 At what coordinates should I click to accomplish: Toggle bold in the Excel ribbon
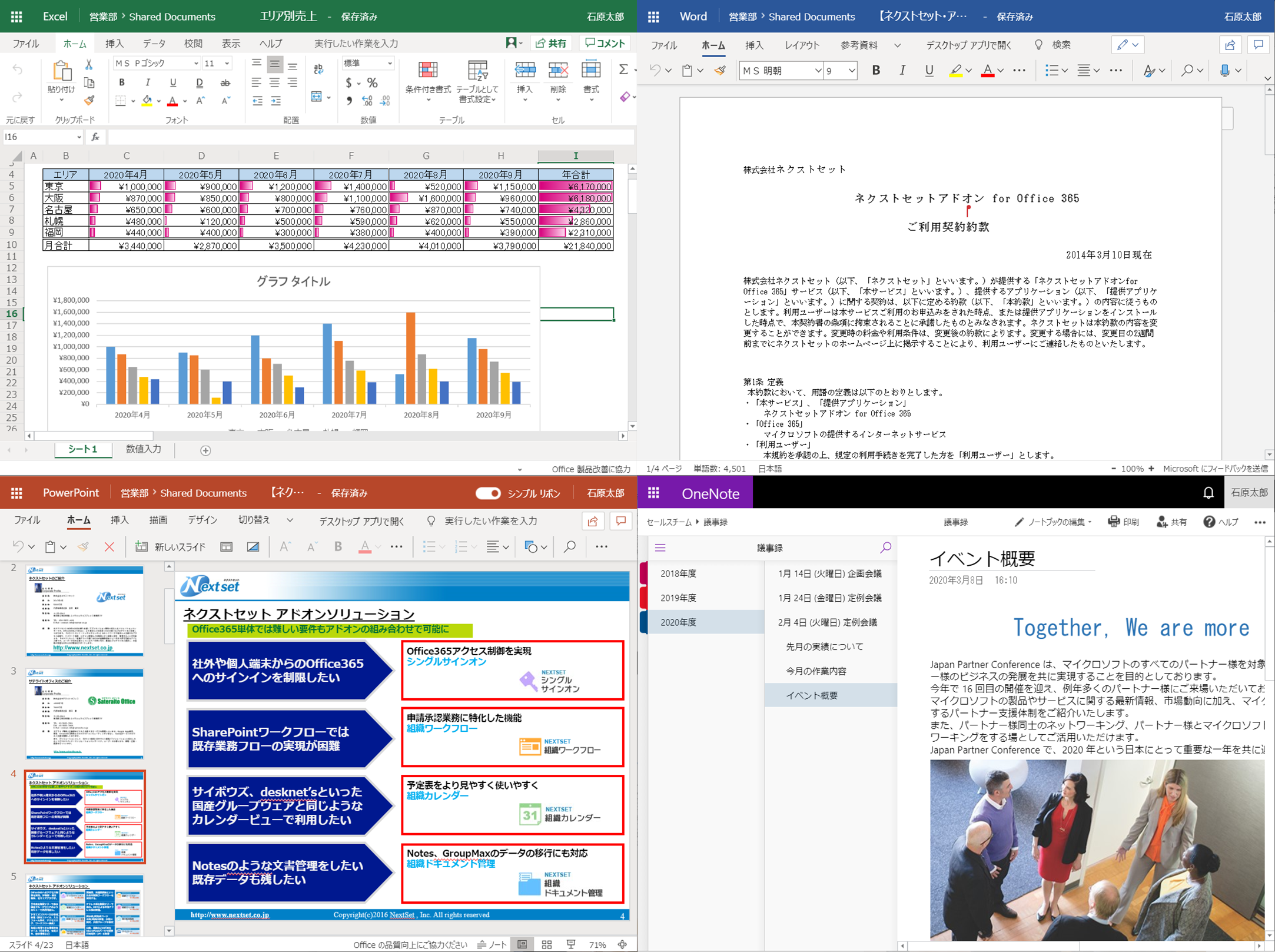[122, 82]
